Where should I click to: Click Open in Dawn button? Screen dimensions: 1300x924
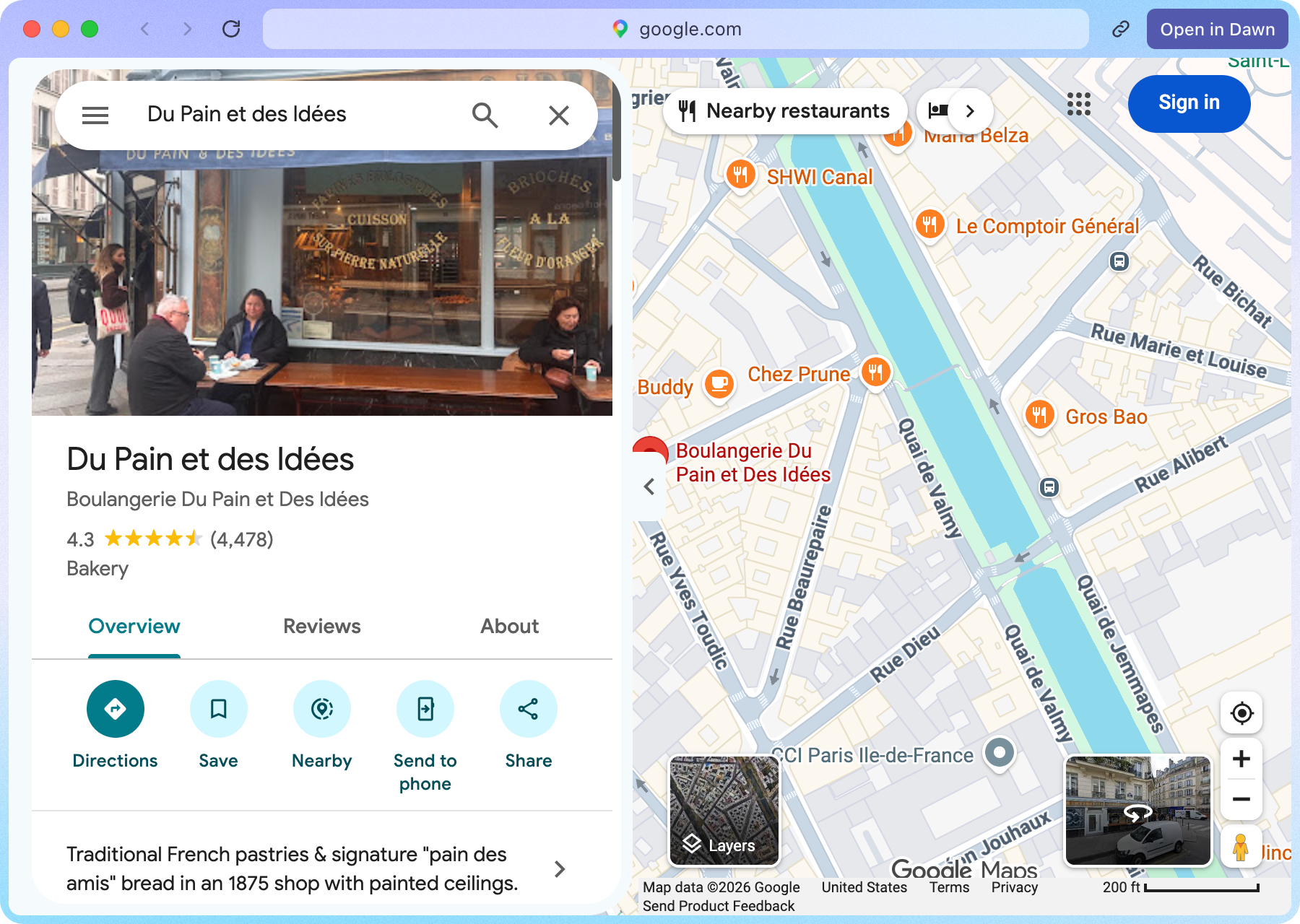(x=1218, y=30)
